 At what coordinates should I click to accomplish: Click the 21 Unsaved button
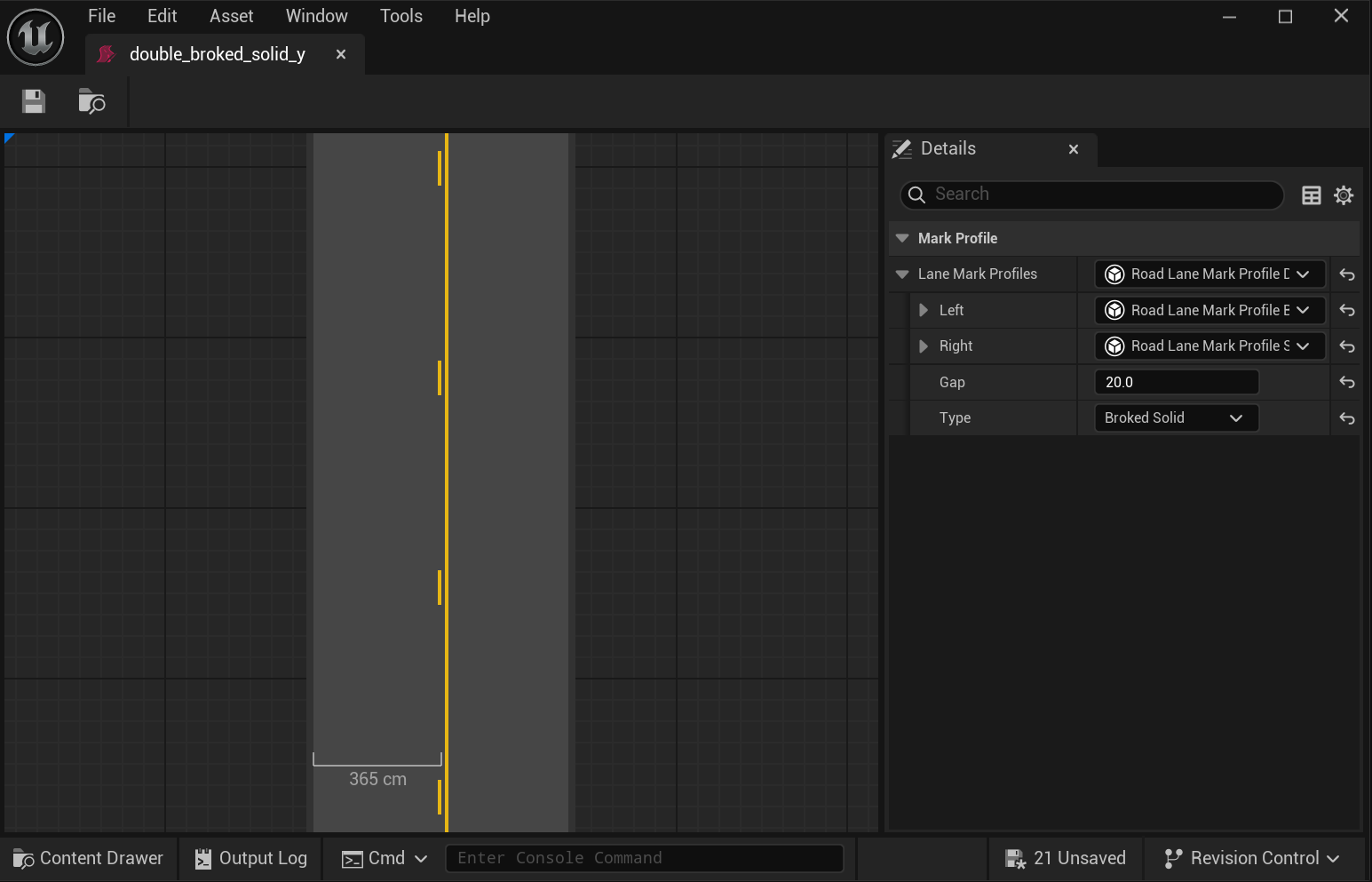1065,858
